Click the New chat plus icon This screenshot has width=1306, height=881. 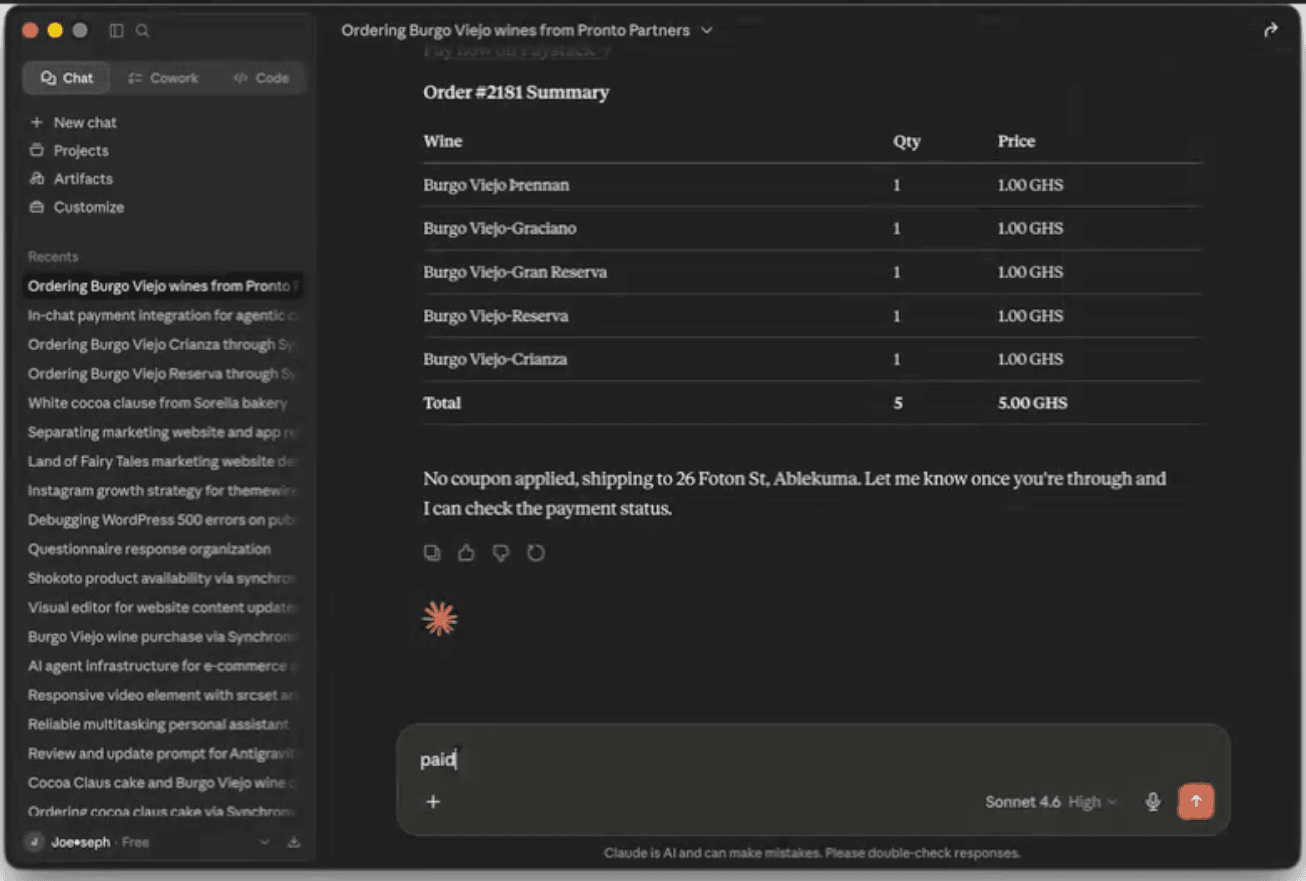37,122
